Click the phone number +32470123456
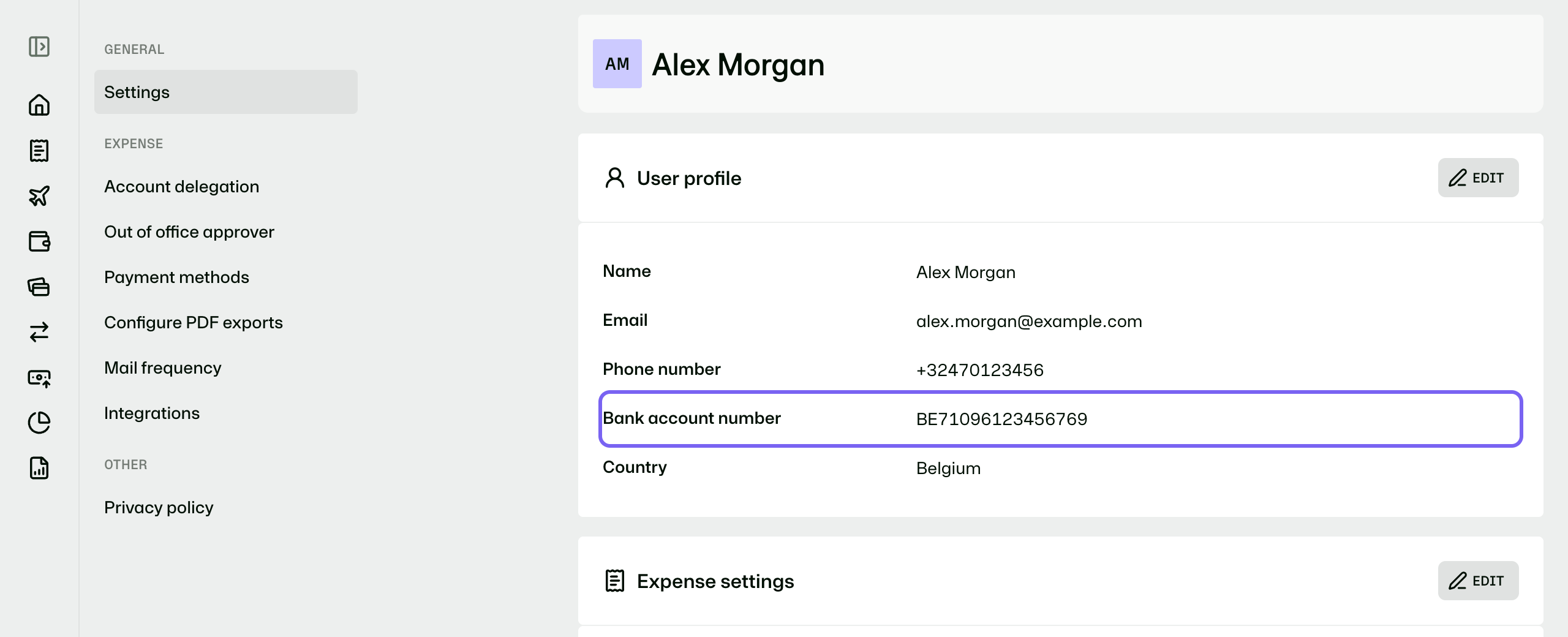This screenshot has height=637, width=1568. pyautogui.click(x=979, y=370)
